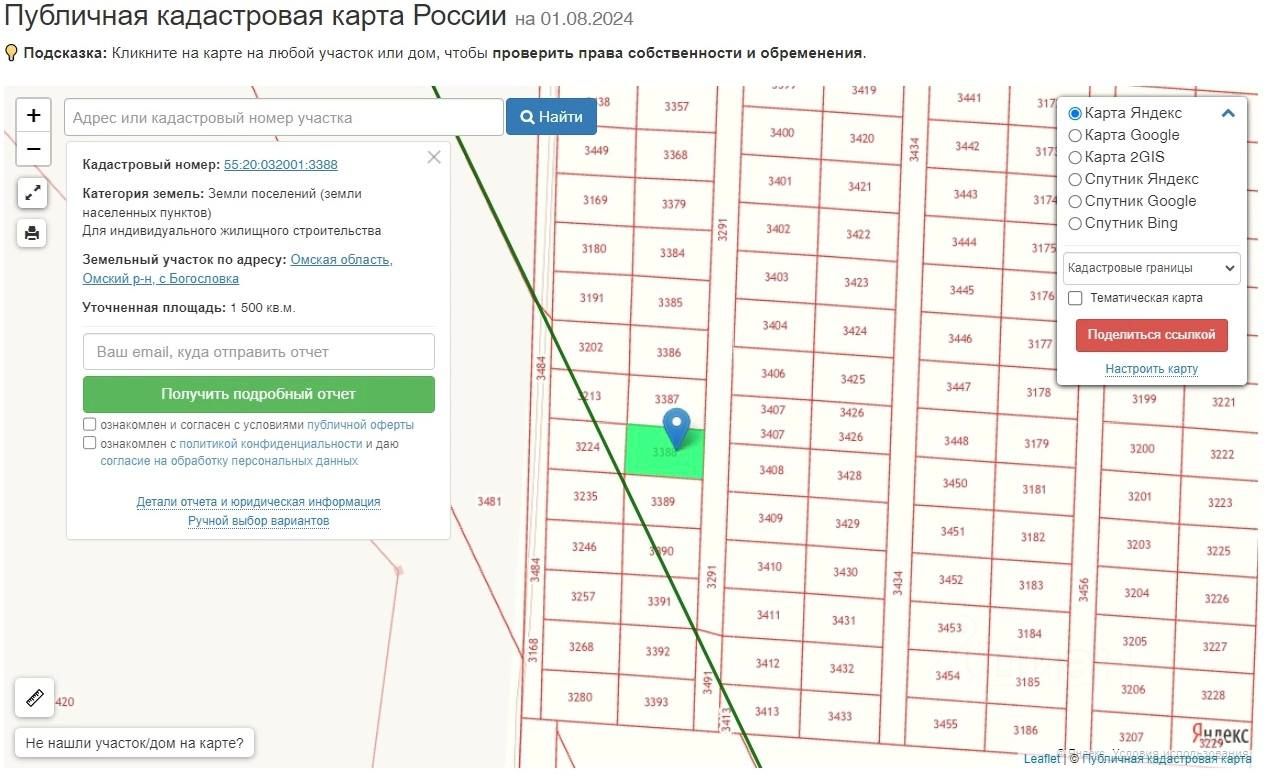Click the email input for report
Viewport: 1266px width, 783px height.
click(x=259, y=352)
